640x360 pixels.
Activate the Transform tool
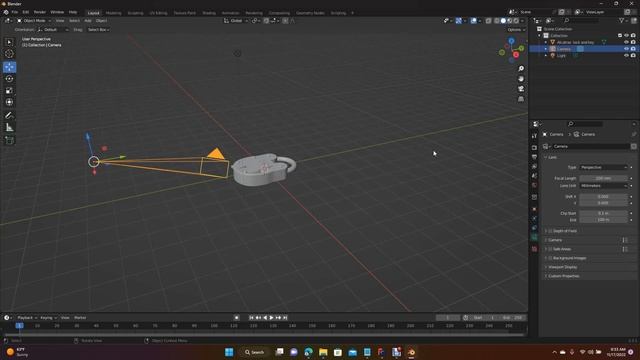pyautogui.click(x=9, y=102)
